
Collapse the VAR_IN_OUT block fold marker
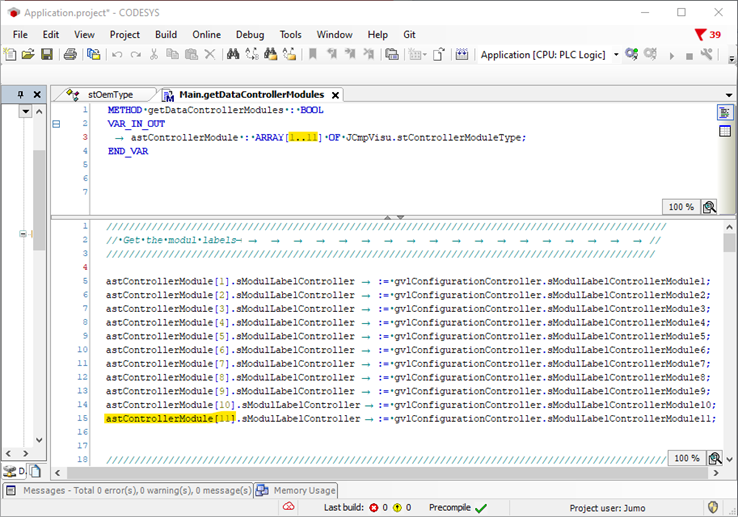[x=56, y=124]
